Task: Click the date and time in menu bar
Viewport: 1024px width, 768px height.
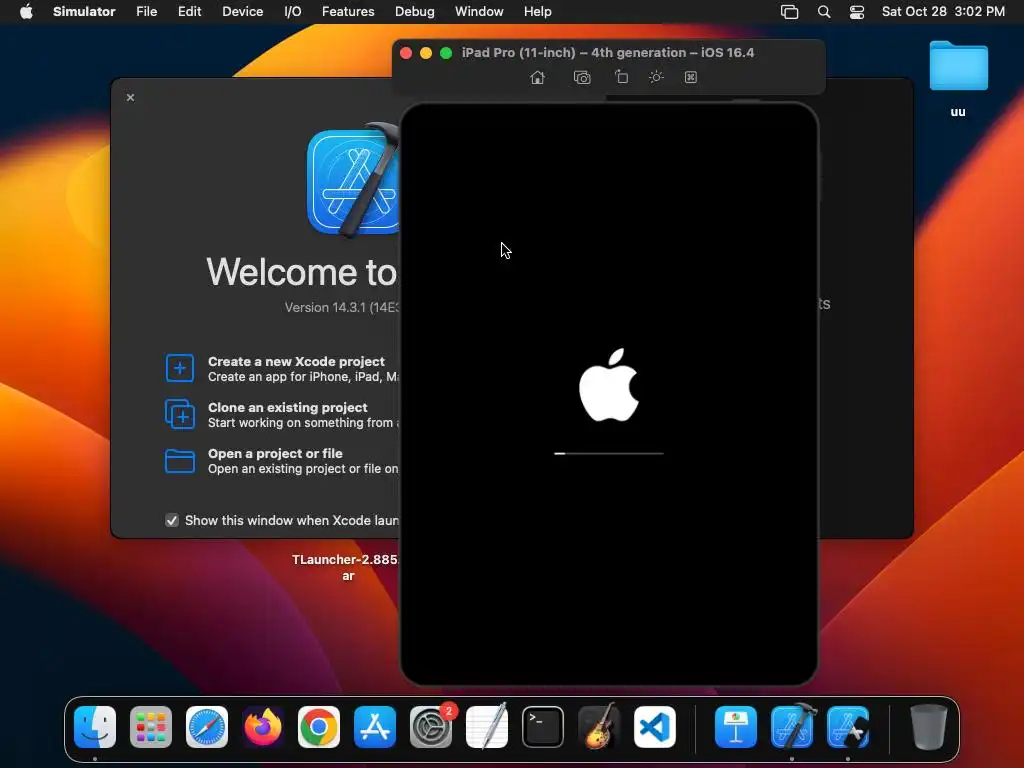Action: tap(943, 11)
